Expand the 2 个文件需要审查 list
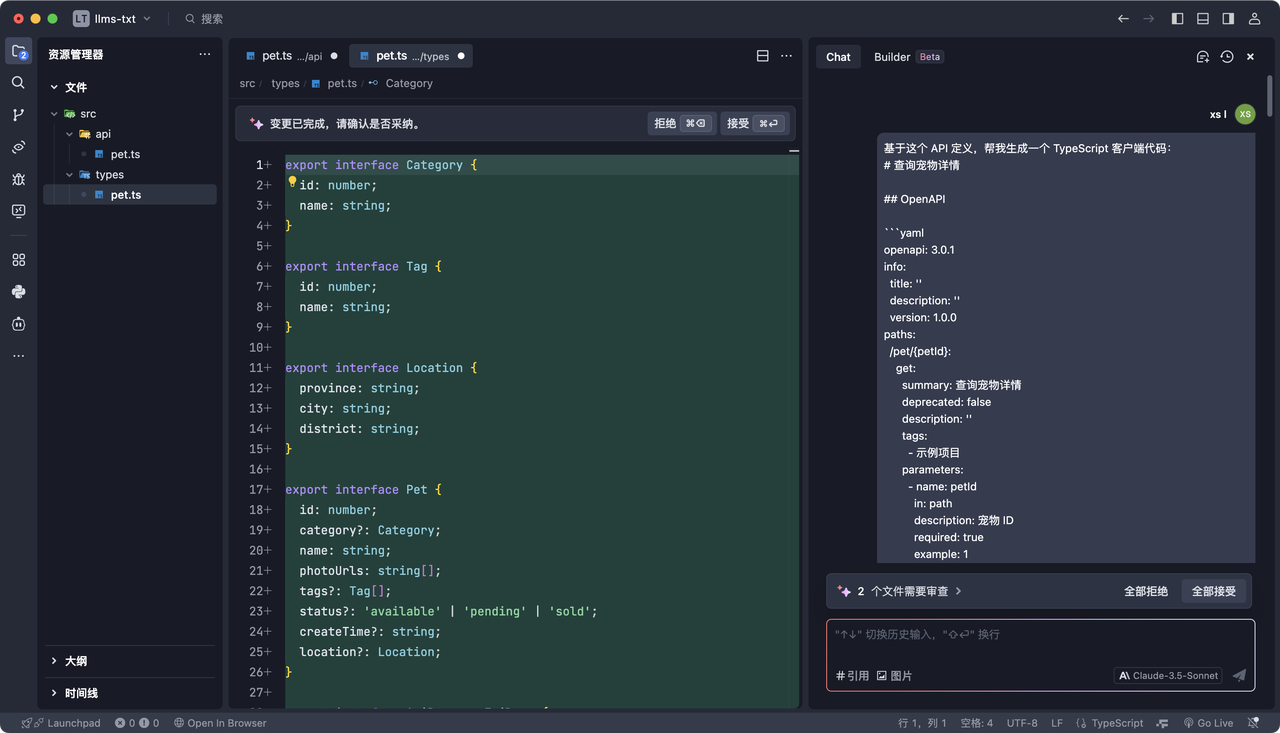Screen dimensions: 1280x733 tap(899, 591)
